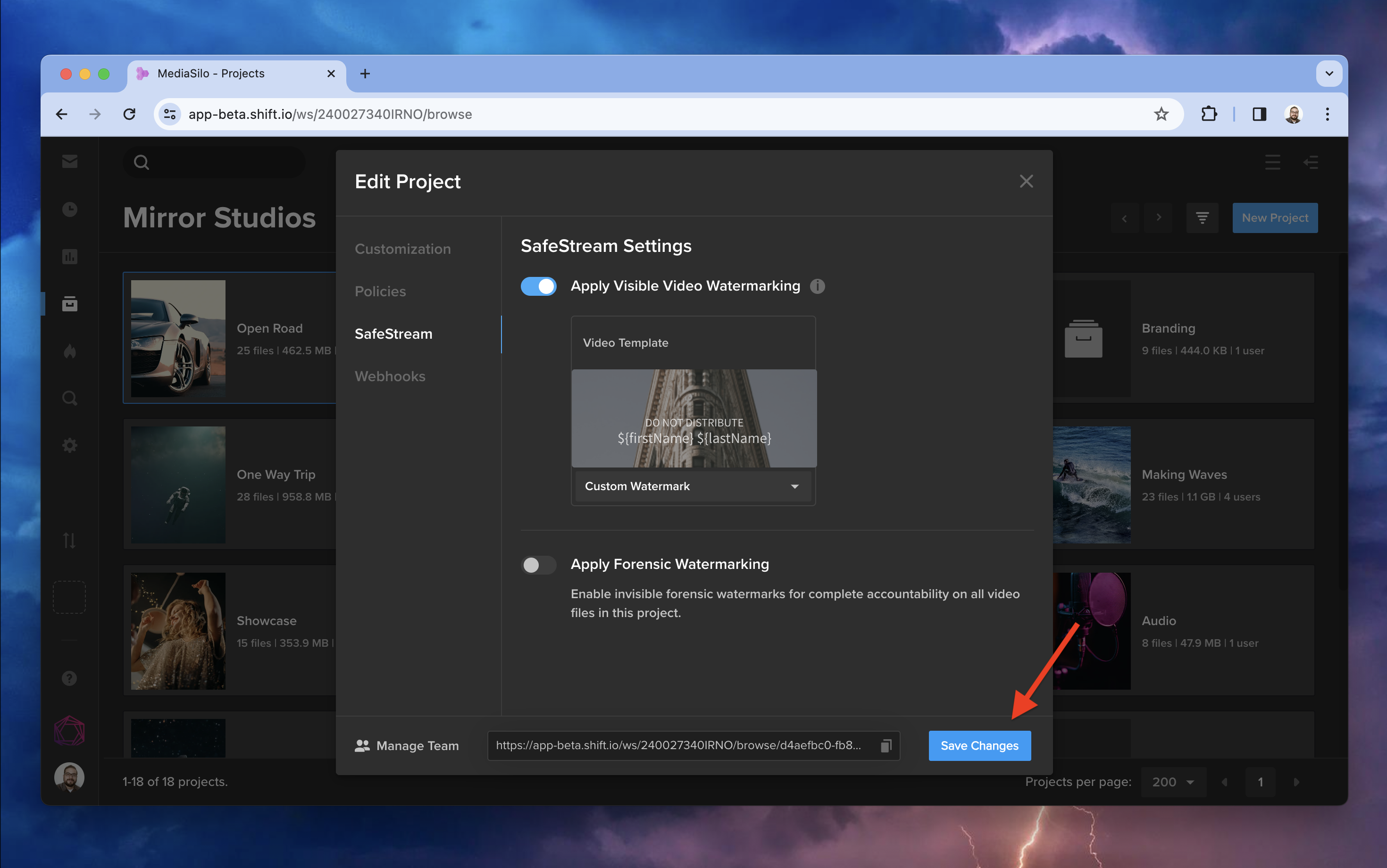The image size is (1387, 868).
Task: Click the project share URL field
Action: pos(693,746)
